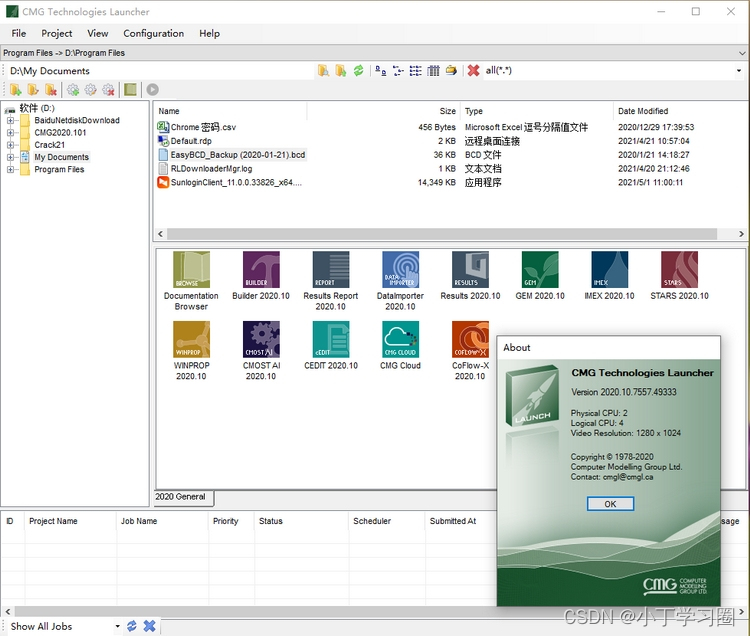The image size is (750, 636).
Task: Launch STARS 2020.10 simulator icon
Action: (x=680, y=270)
